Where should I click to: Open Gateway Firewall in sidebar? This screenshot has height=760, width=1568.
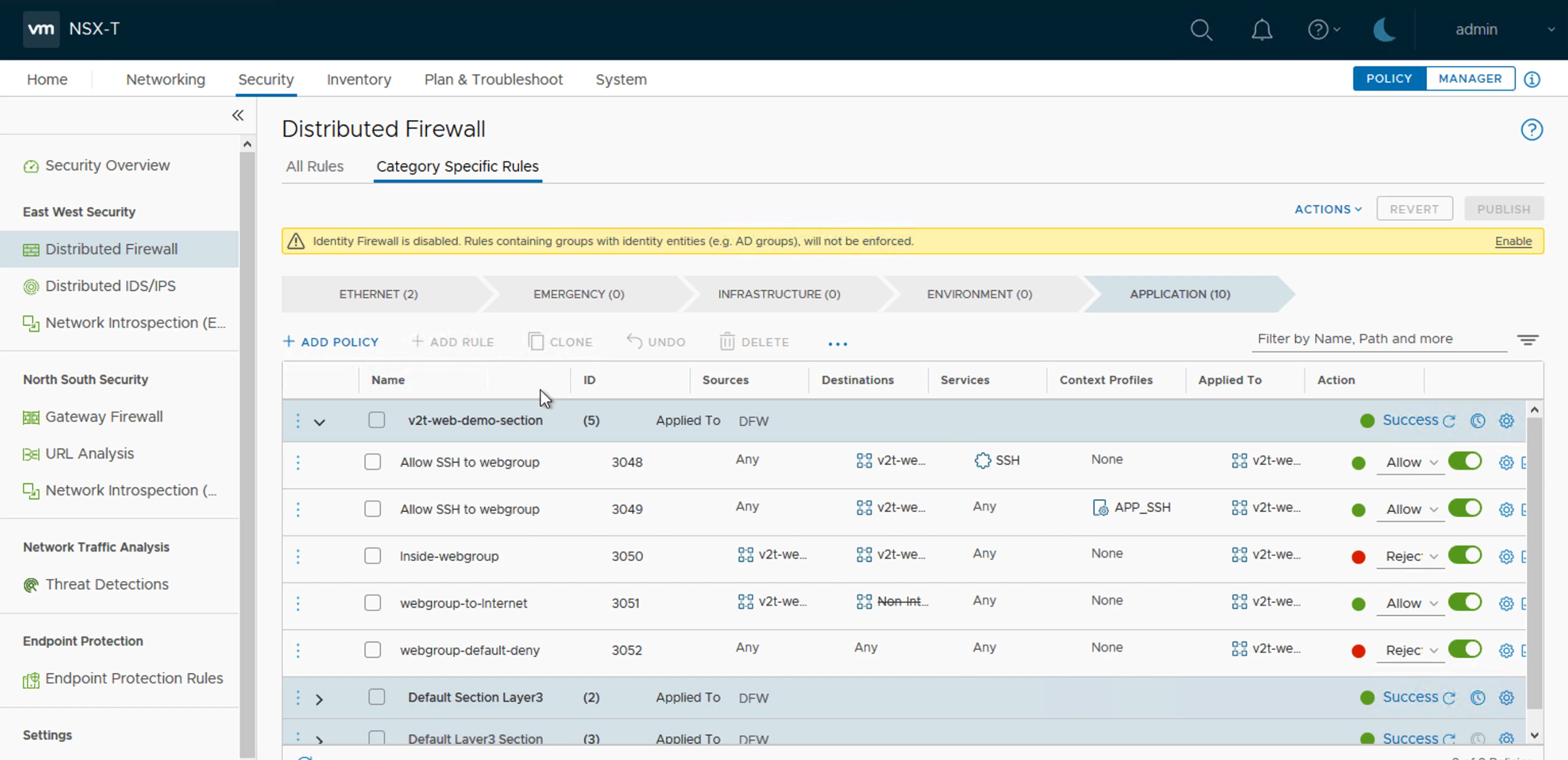pos(104,417)
